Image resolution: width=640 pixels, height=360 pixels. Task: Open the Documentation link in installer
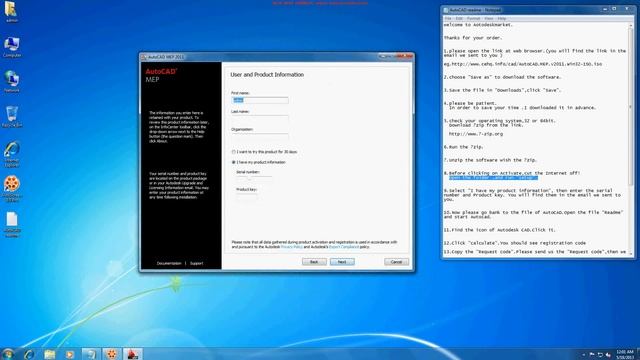(169, 264)
